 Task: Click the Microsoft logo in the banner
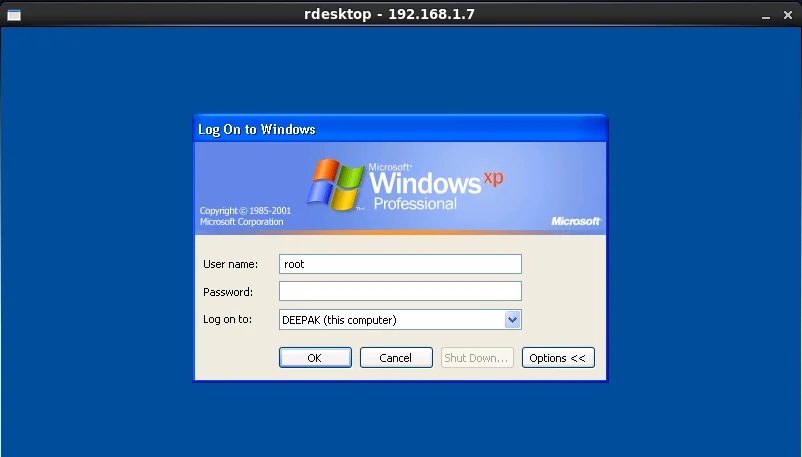[x=575, y=221]
